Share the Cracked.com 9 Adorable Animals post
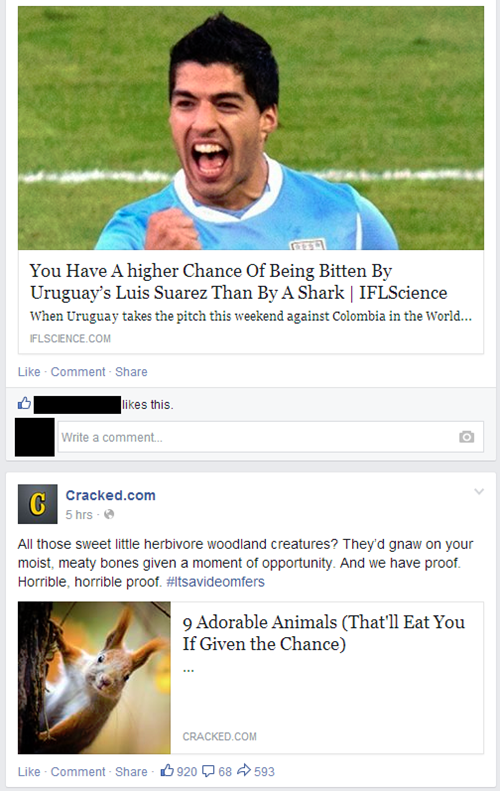 (x=131, y=772)
